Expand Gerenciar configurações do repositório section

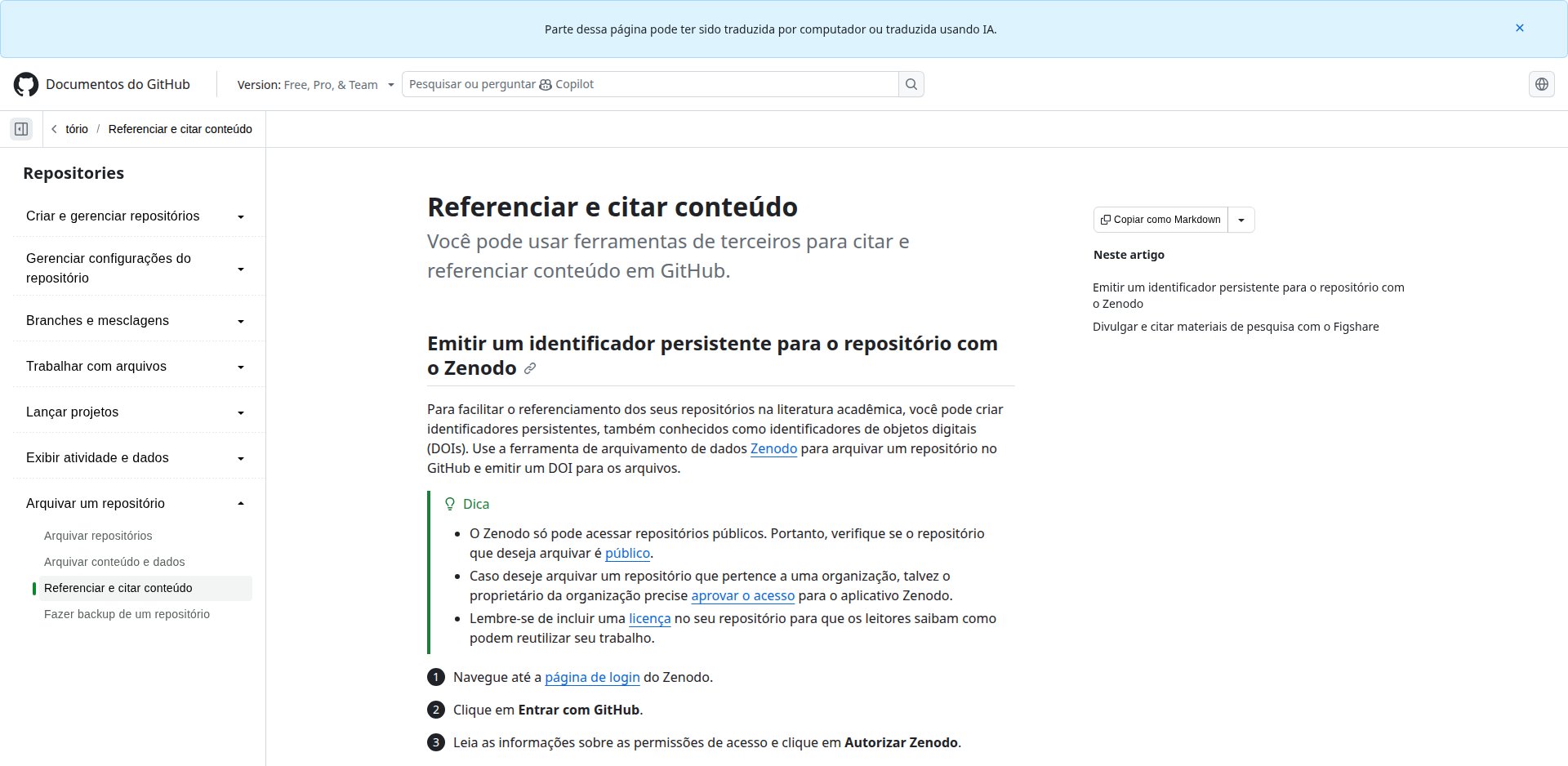tap(136, 268)
